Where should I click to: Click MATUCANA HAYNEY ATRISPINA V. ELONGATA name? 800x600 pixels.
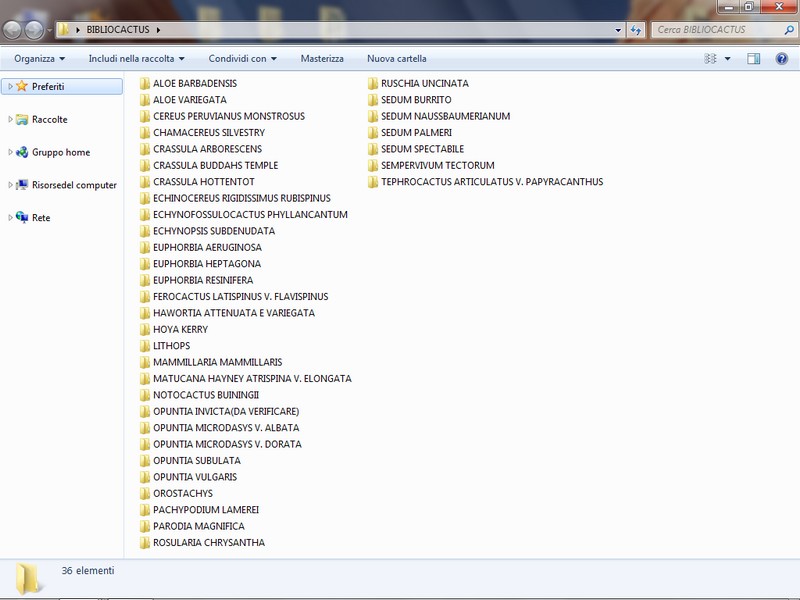(252, 379)
